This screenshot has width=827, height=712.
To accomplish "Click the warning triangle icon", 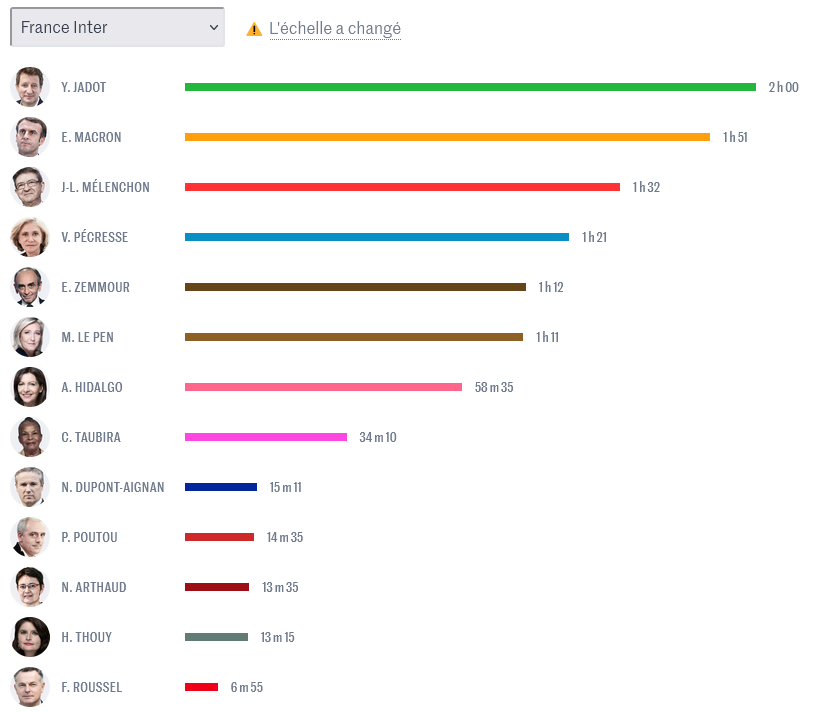I will pos(254,29).
